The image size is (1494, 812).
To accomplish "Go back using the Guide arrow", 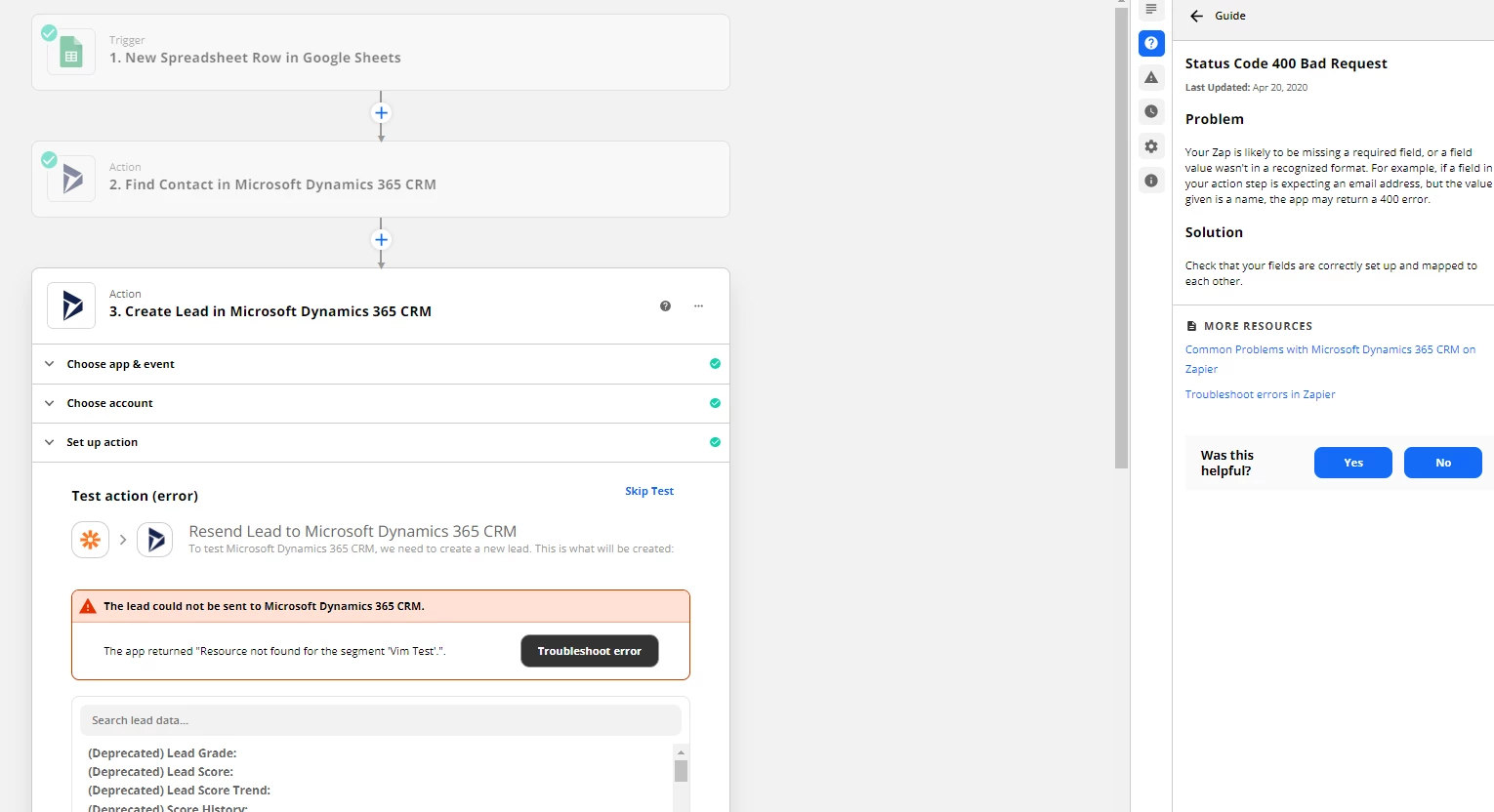I will [1195, 16].
